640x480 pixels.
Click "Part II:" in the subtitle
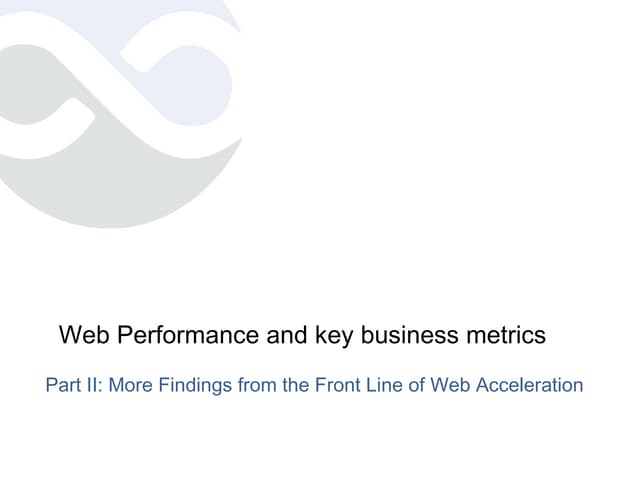coord(74,385)
